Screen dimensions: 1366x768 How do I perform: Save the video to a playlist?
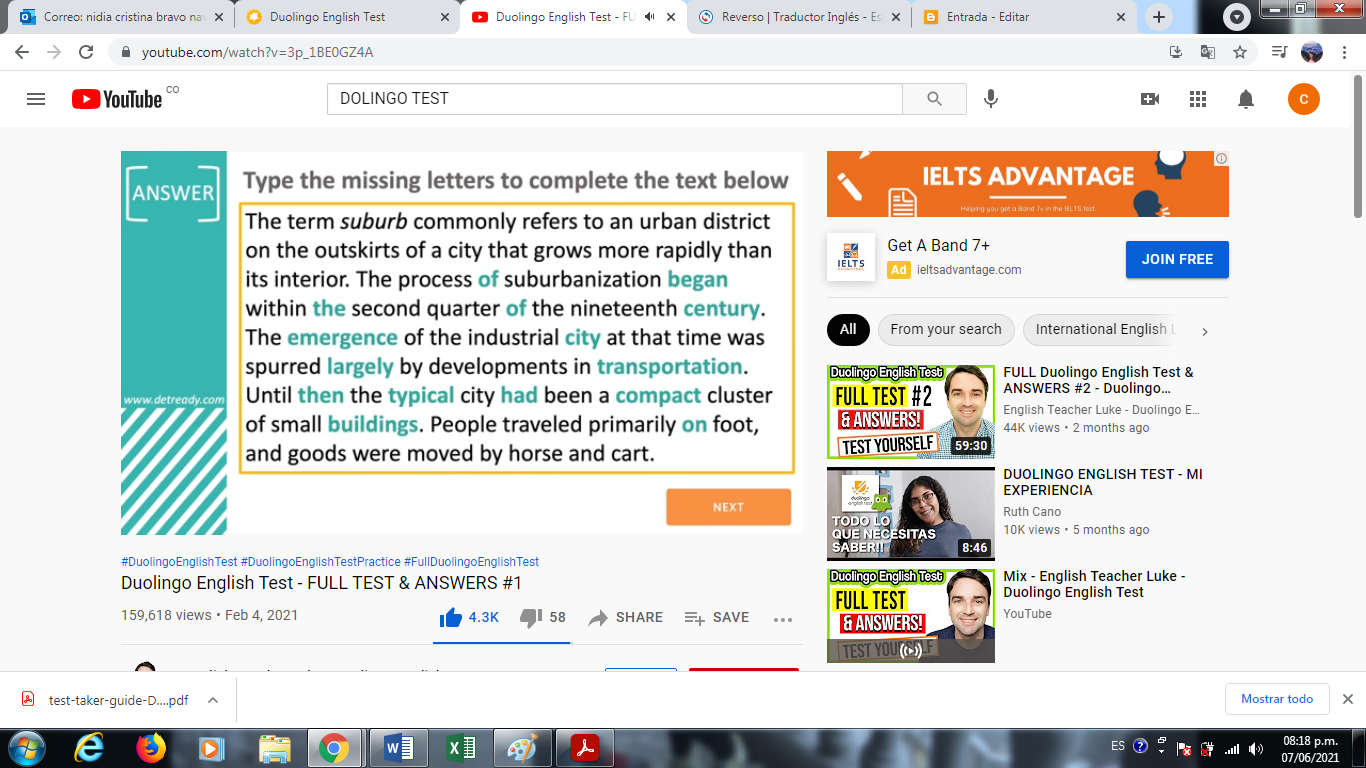click(x=716, y=618)
